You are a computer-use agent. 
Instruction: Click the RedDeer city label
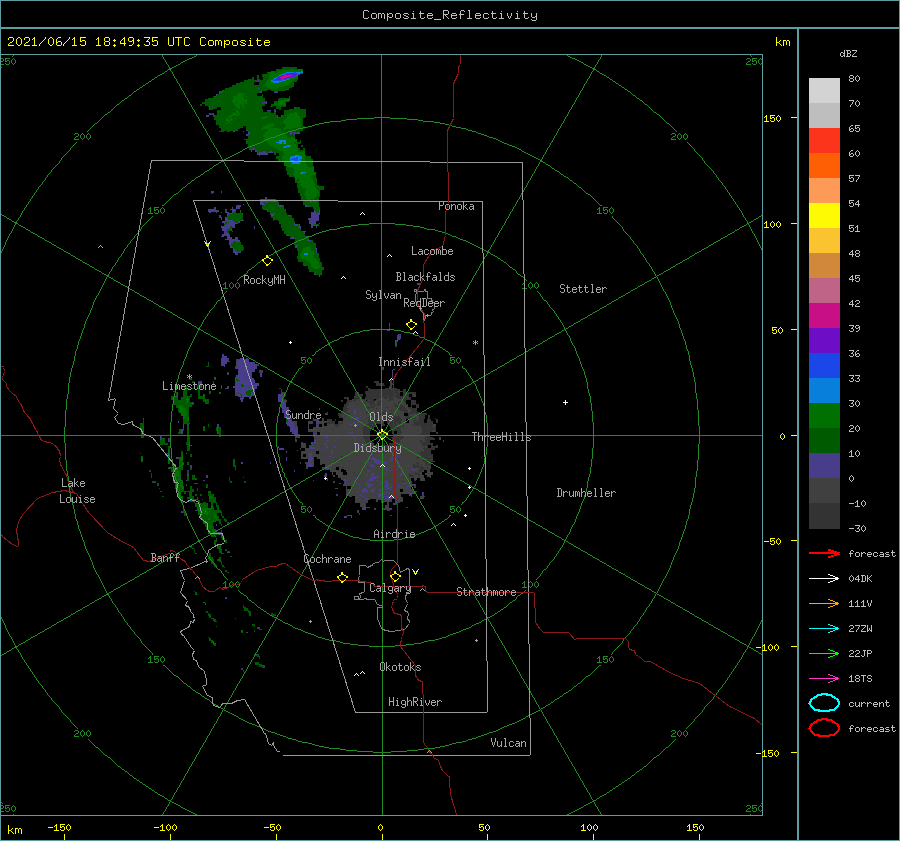[424, 303]
